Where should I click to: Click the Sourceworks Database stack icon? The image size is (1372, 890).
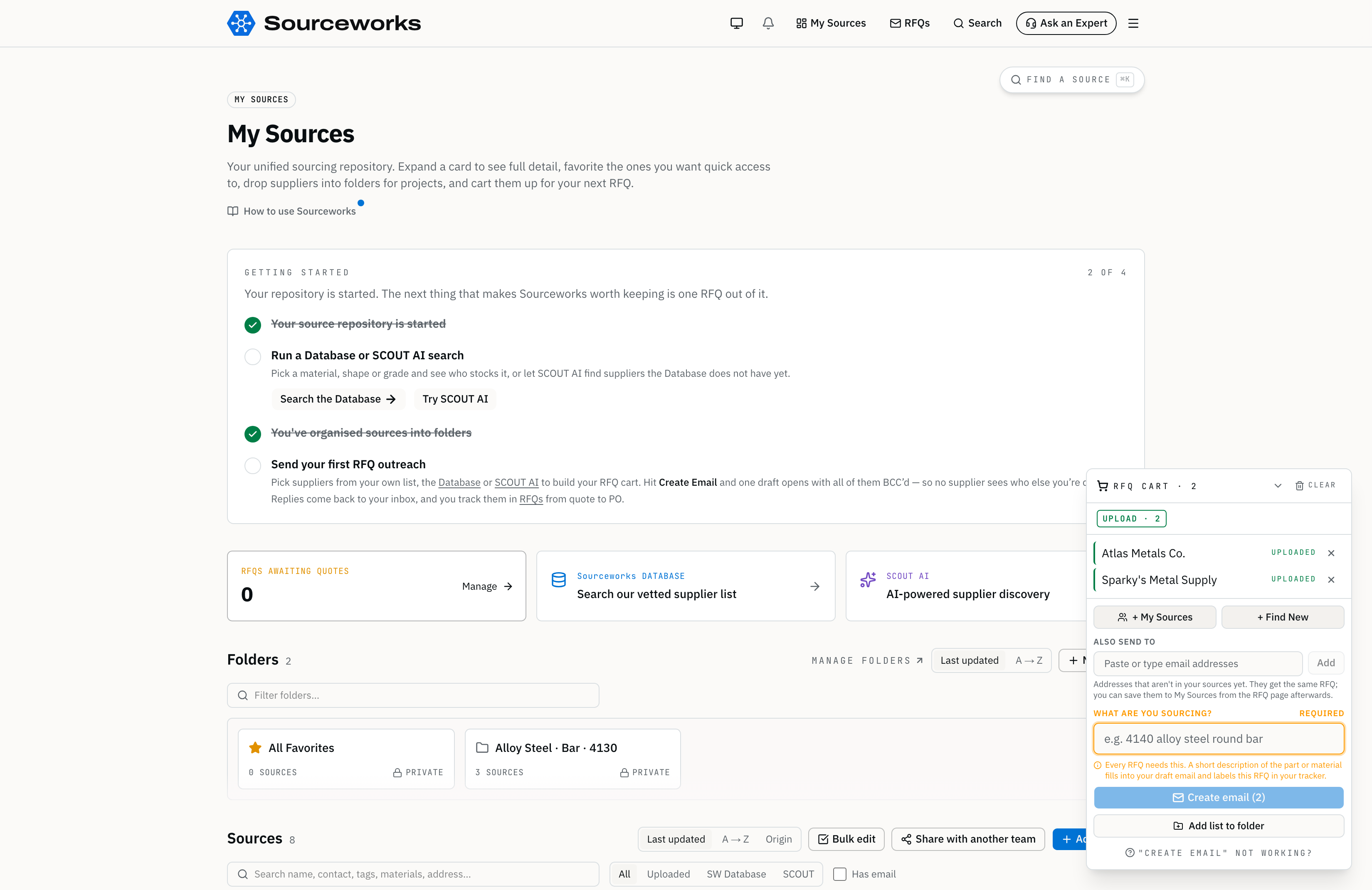(558, 580)
